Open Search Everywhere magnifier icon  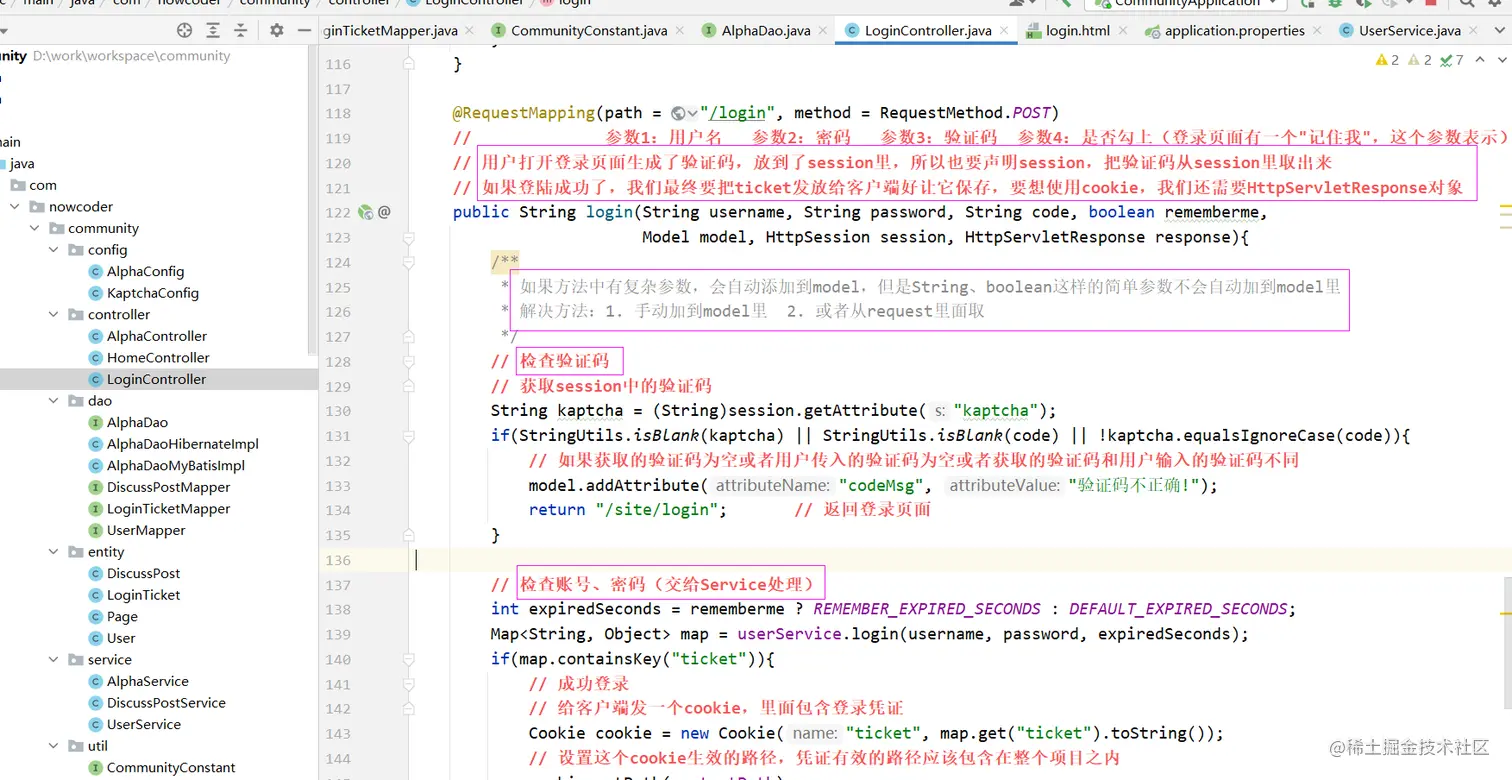(x=1468, y=4)
